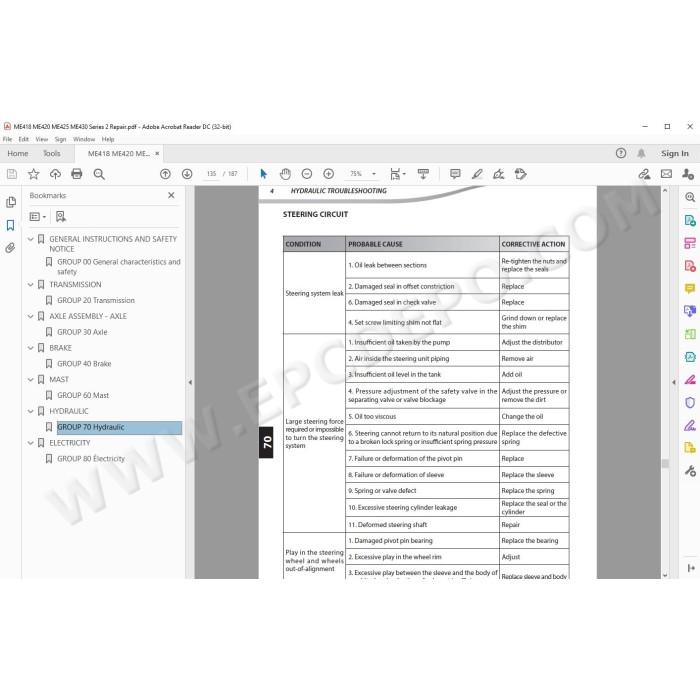Click the Save file icon
Image resolution: width=700 pixels, height=700 pixels.
(12, 174)
